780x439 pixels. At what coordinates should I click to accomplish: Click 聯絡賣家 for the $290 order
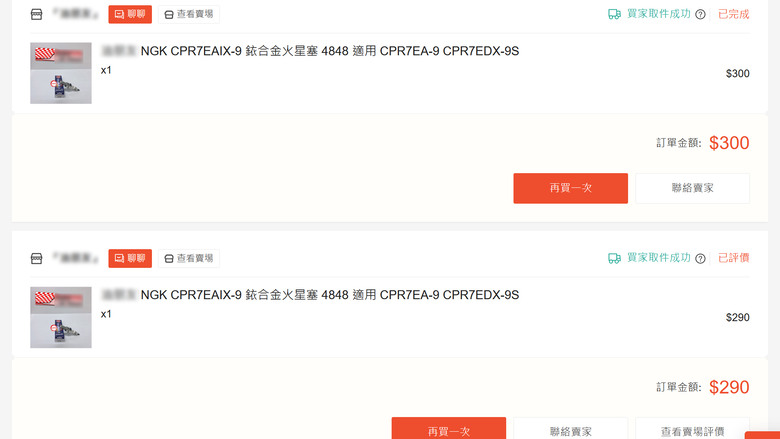[x=571, y=429]
